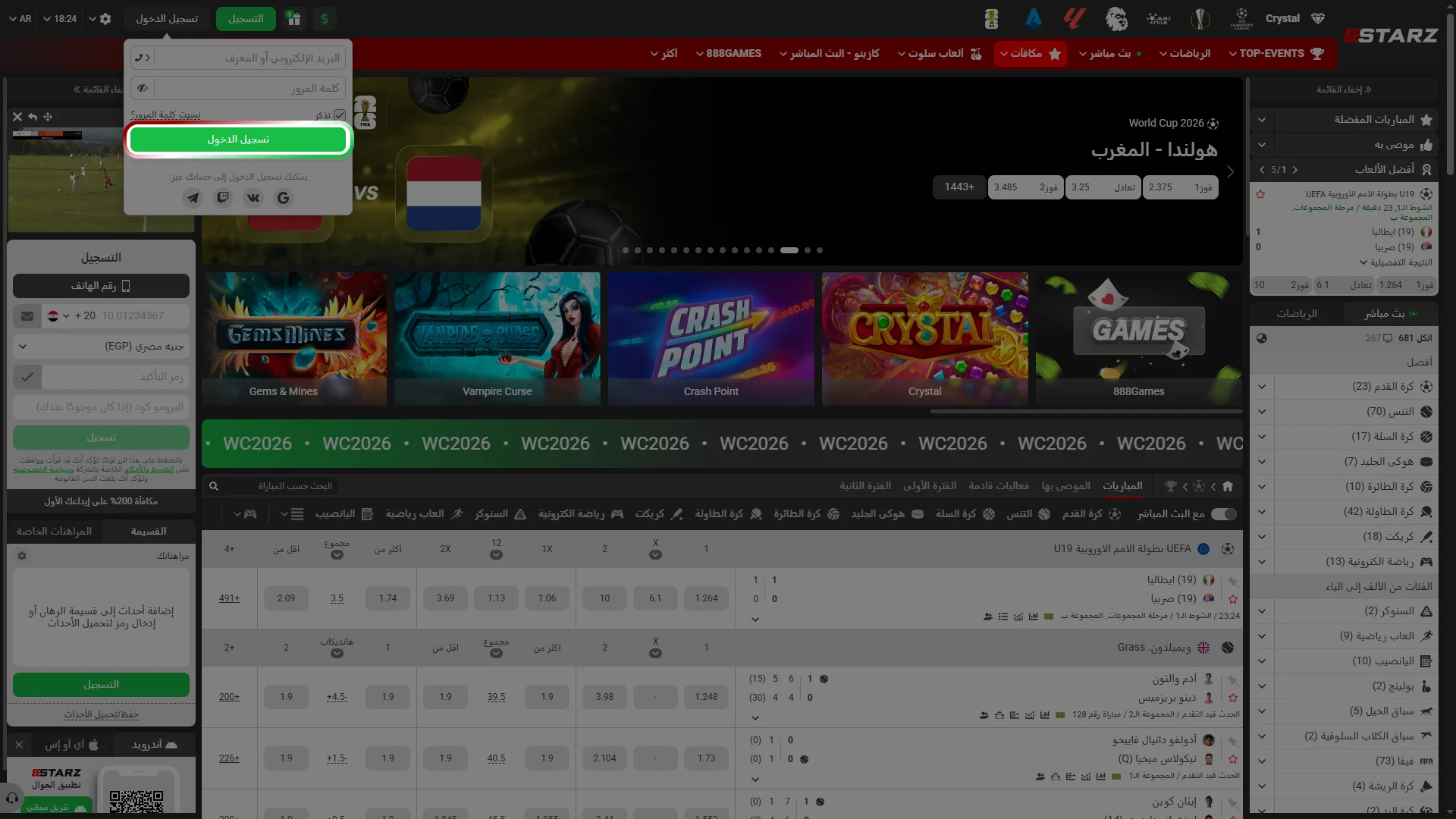
Task: Click the email or ID input field
Action: click(249, 58)
